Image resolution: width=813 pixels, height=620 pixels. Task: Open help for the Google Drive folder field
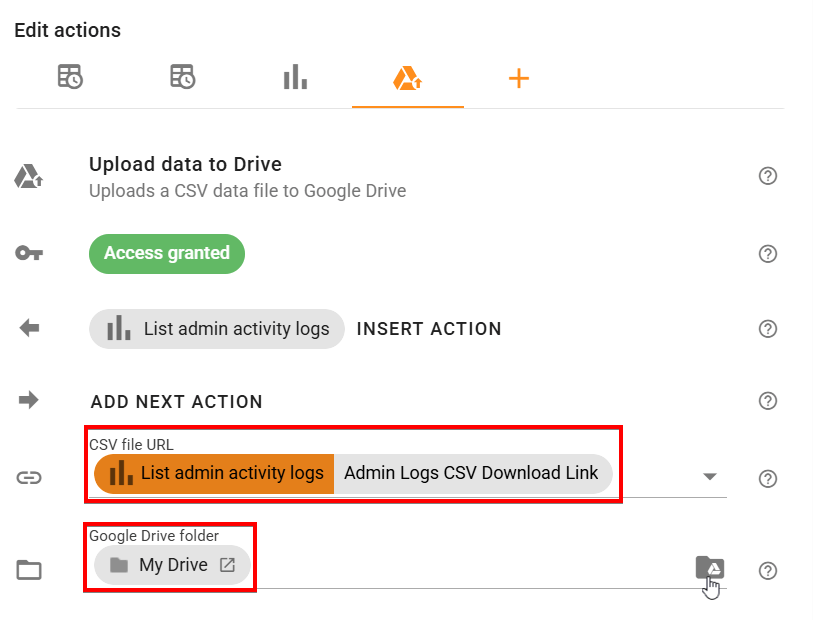coord(768,570)
